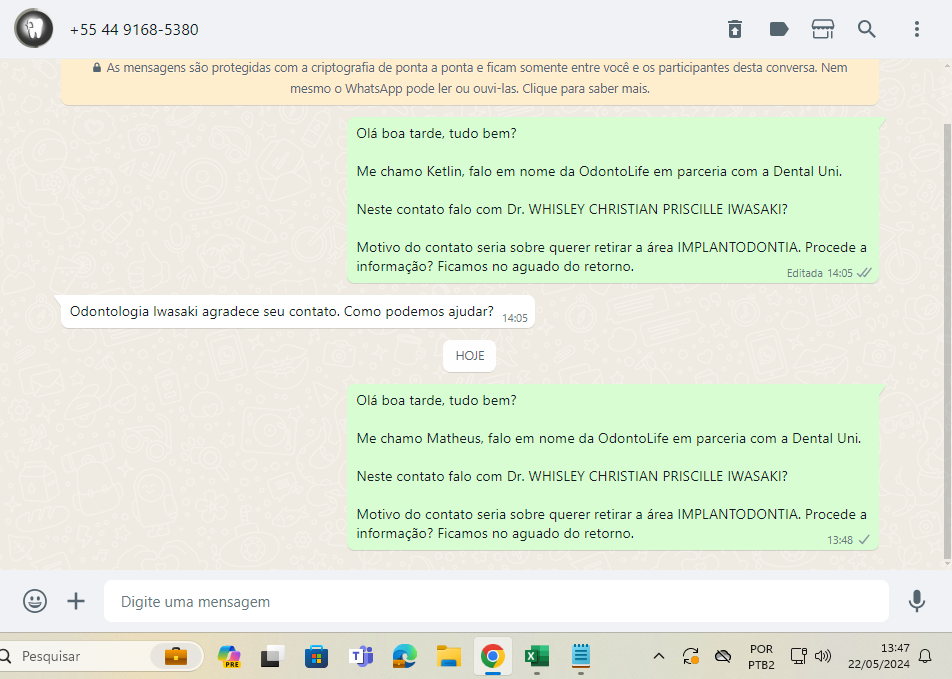Switch to Google Chrome on the taskbar

[492, 656]
